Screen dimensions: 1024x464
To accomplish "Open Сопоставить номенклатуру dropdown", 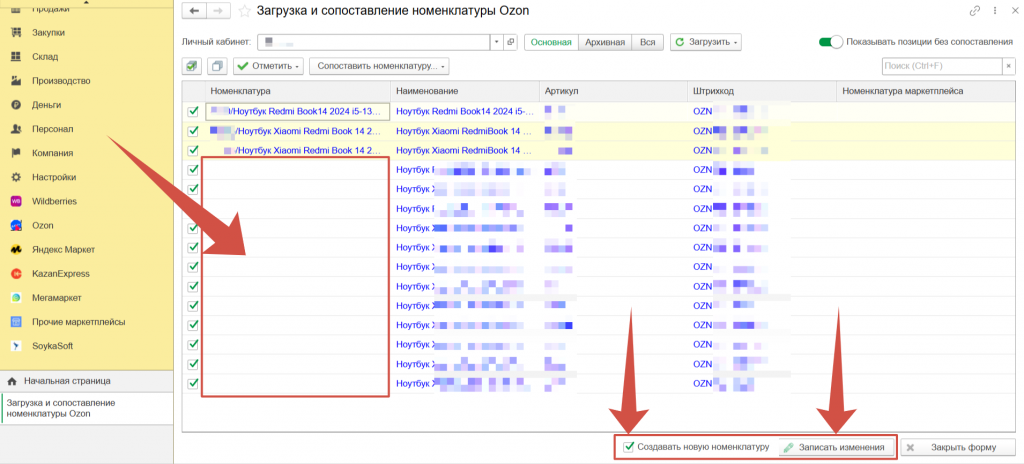I will click(379, 66).
